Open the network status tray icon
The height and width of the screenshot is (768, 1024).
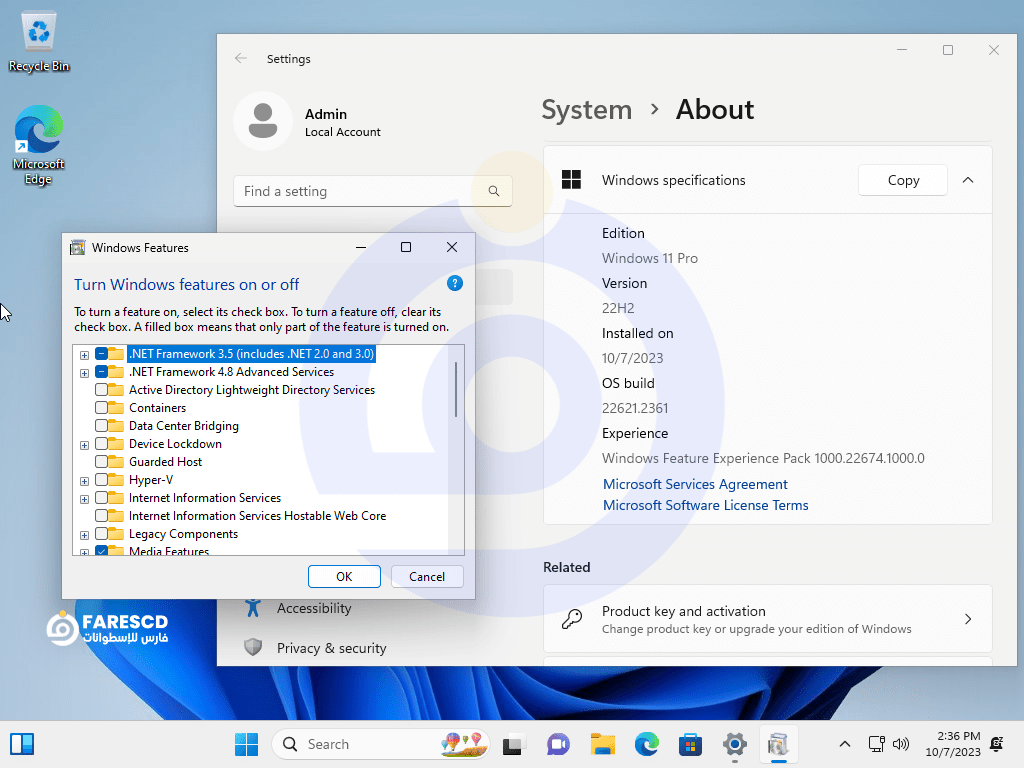click(x=876, y=744)
